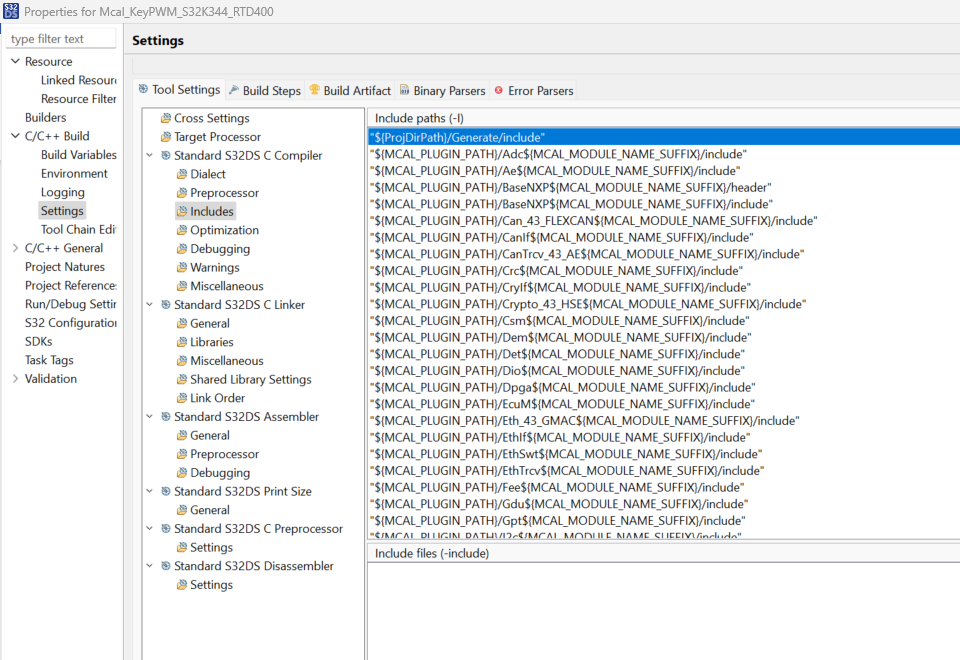Click the Dialect option icon
The width and height of the screenshot is (960, 660).
coord(182,174)
